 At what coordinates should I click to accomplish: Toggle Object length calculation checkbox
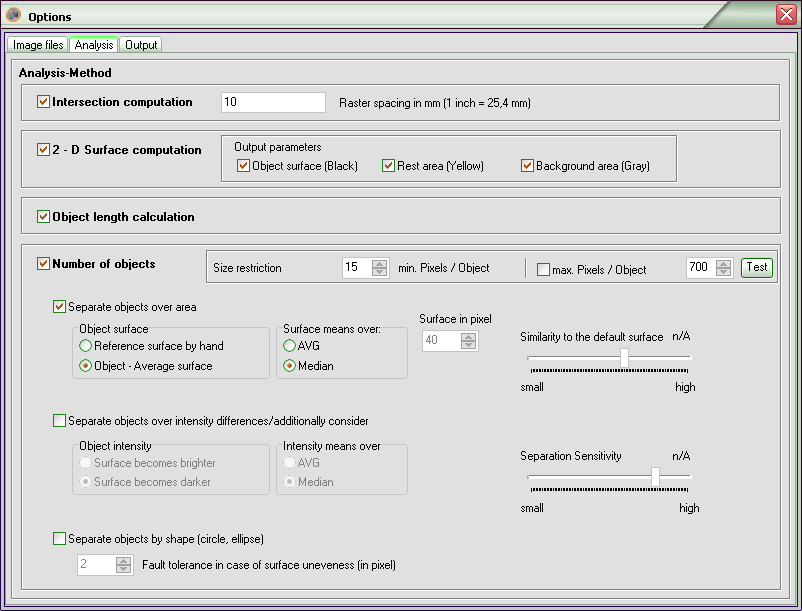[x=43, y=217]
